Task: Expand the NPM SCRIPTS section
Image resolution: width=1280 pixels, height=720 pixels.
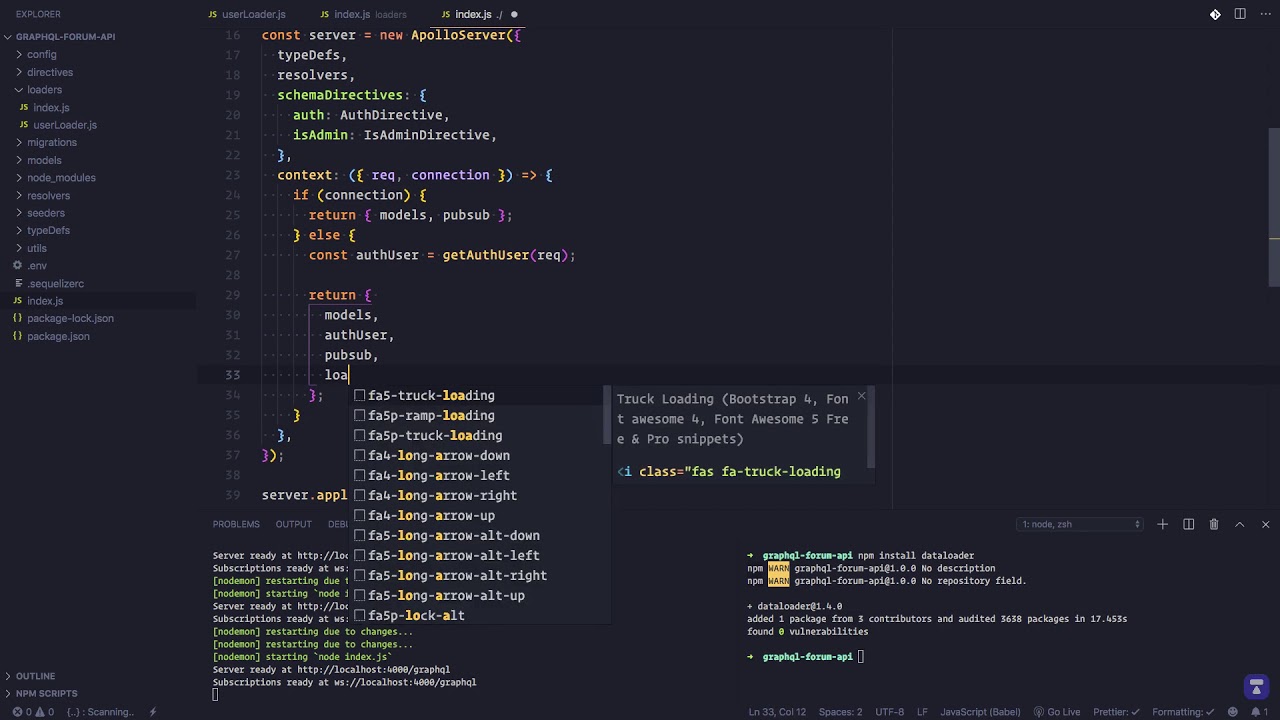Action: 98,693
